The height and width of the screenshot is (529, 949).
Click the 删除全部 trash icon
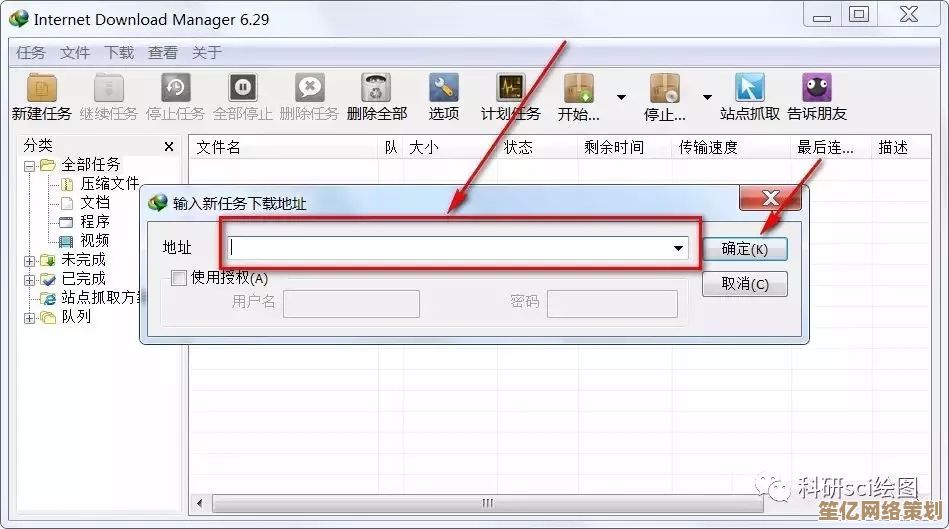(376, 88)
